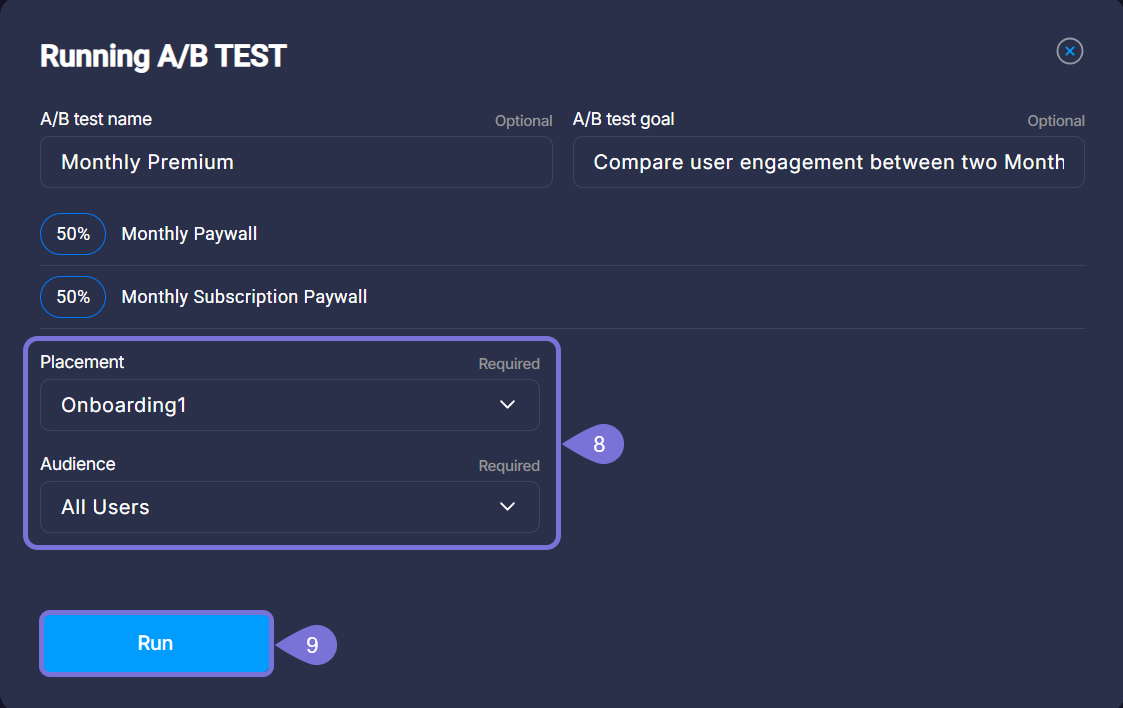The height and width of the screenshot is (708, 1123).
Task: Click the Required tag above Placement dropdown
Action: (508, 364)
